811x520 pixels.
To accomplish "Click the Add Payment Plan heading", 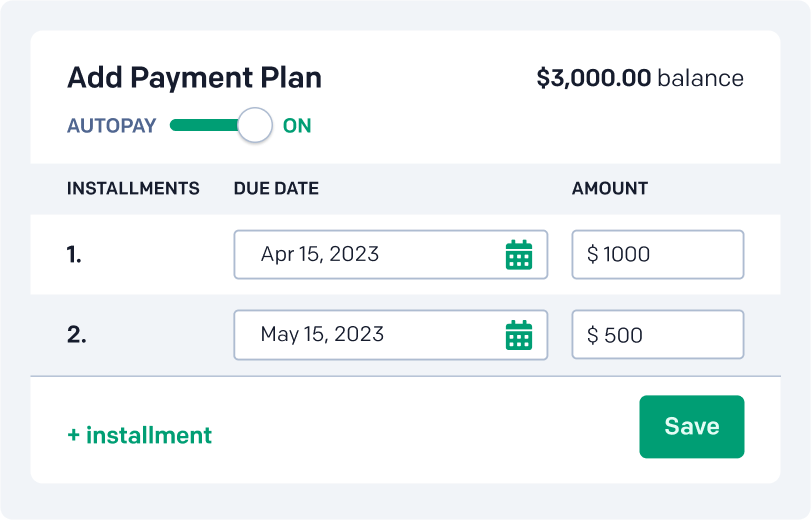I will pyautogui.click(x=194, y=78).
